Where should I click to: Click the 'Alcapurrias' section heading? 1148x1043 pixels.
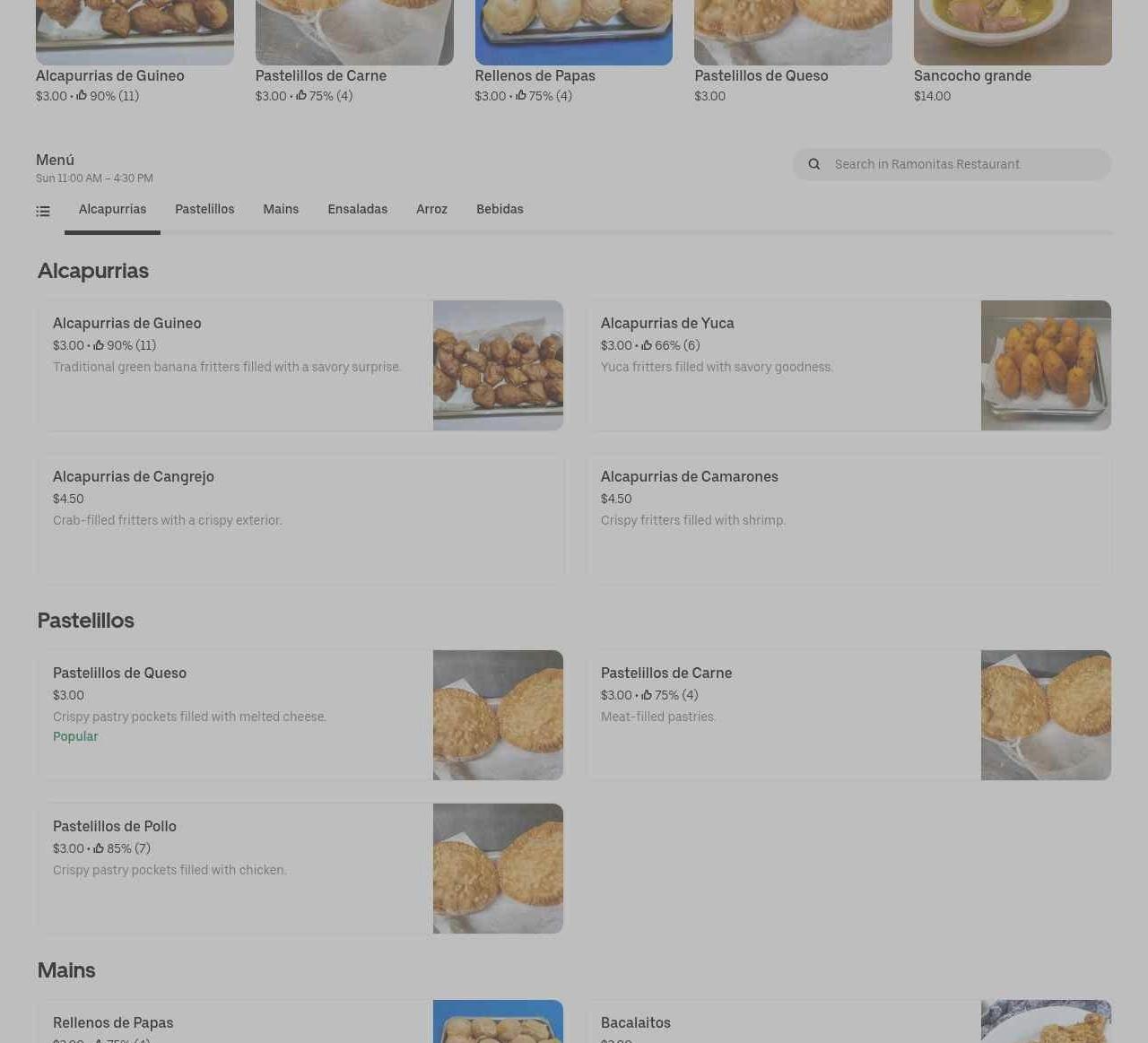pyautogui.click(x=93, y=271)
